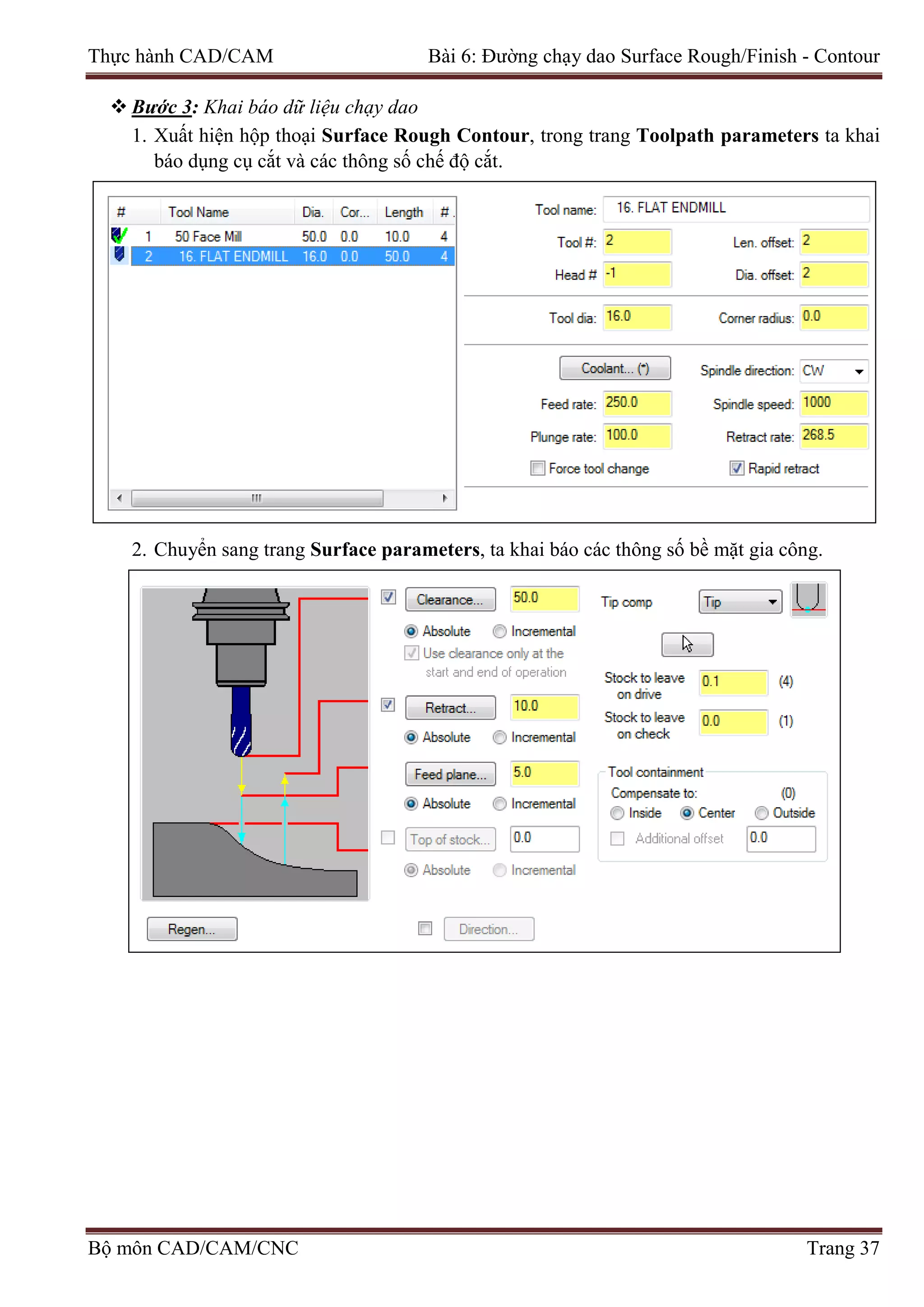Click Stock to leave on drive field
The image size is (924, 1307).
734,683
